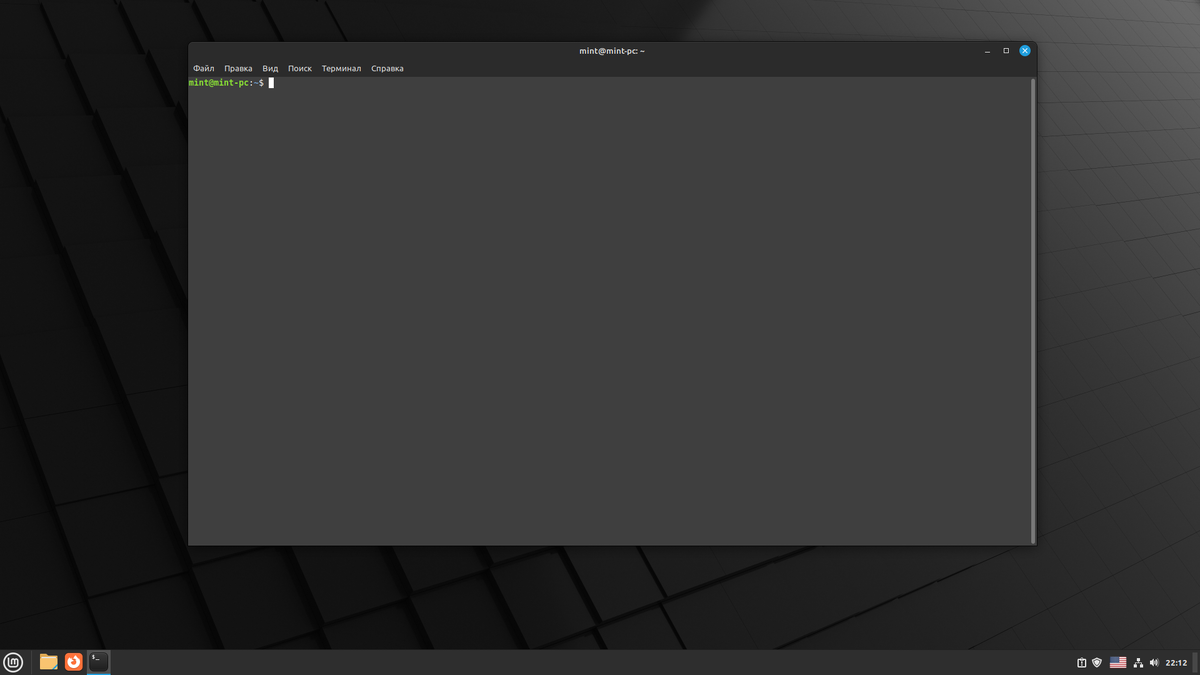Click the terminal window title bar
Viewport: 1200px width, 675px height.
[612, 50]
